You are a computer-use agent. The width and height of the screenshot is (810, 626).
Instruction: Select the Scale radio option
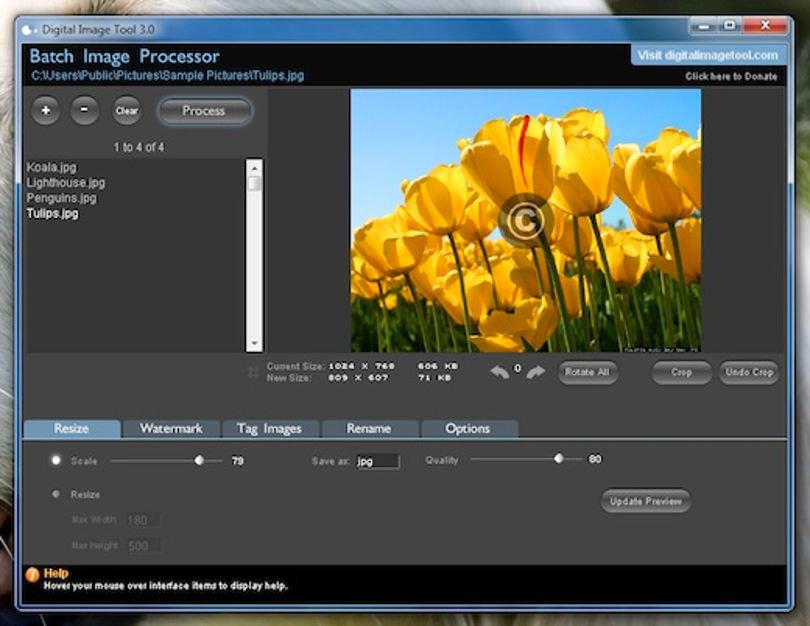coord(56,460)
